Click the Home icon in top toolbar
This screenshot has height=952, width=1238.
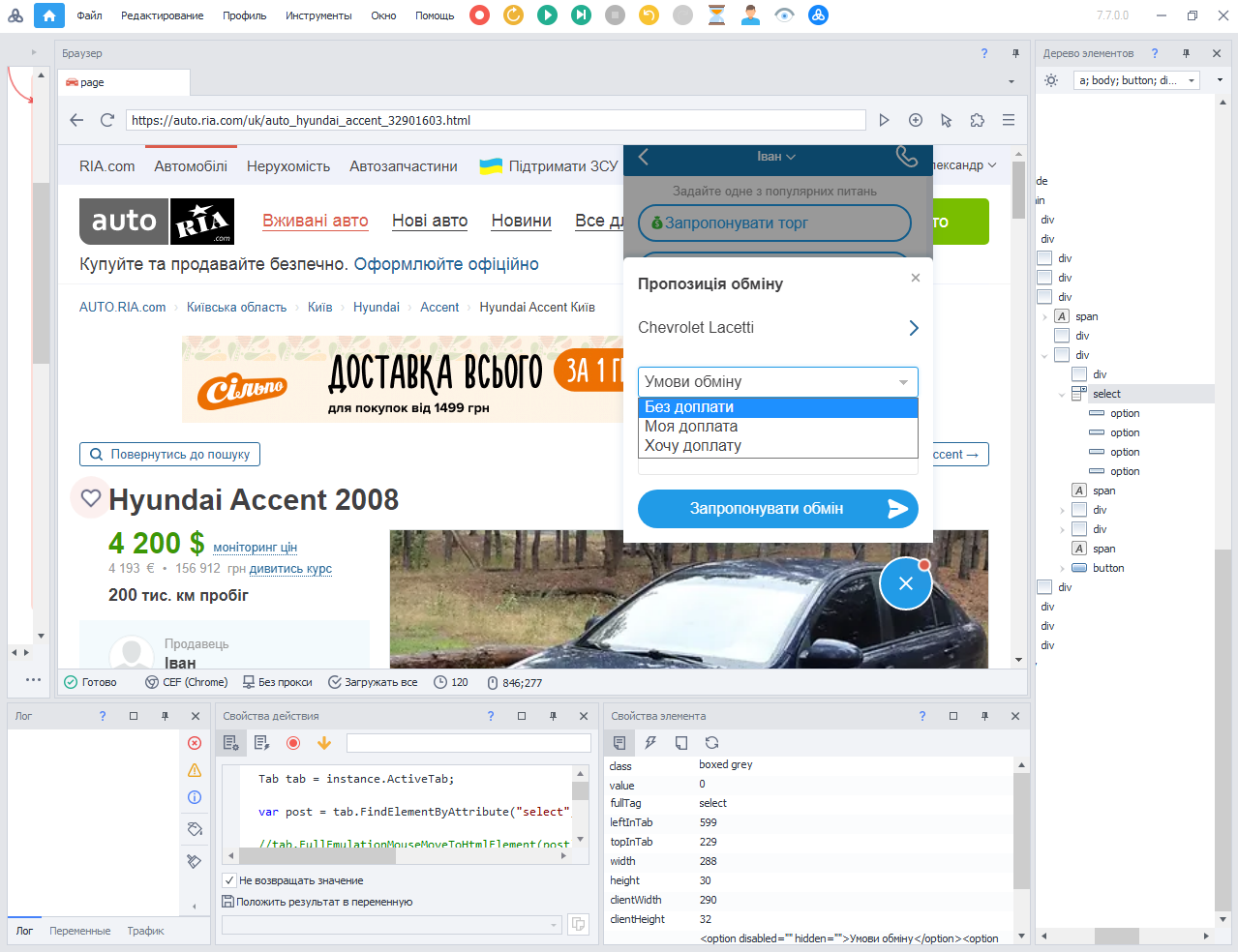[x=49, y=15]
